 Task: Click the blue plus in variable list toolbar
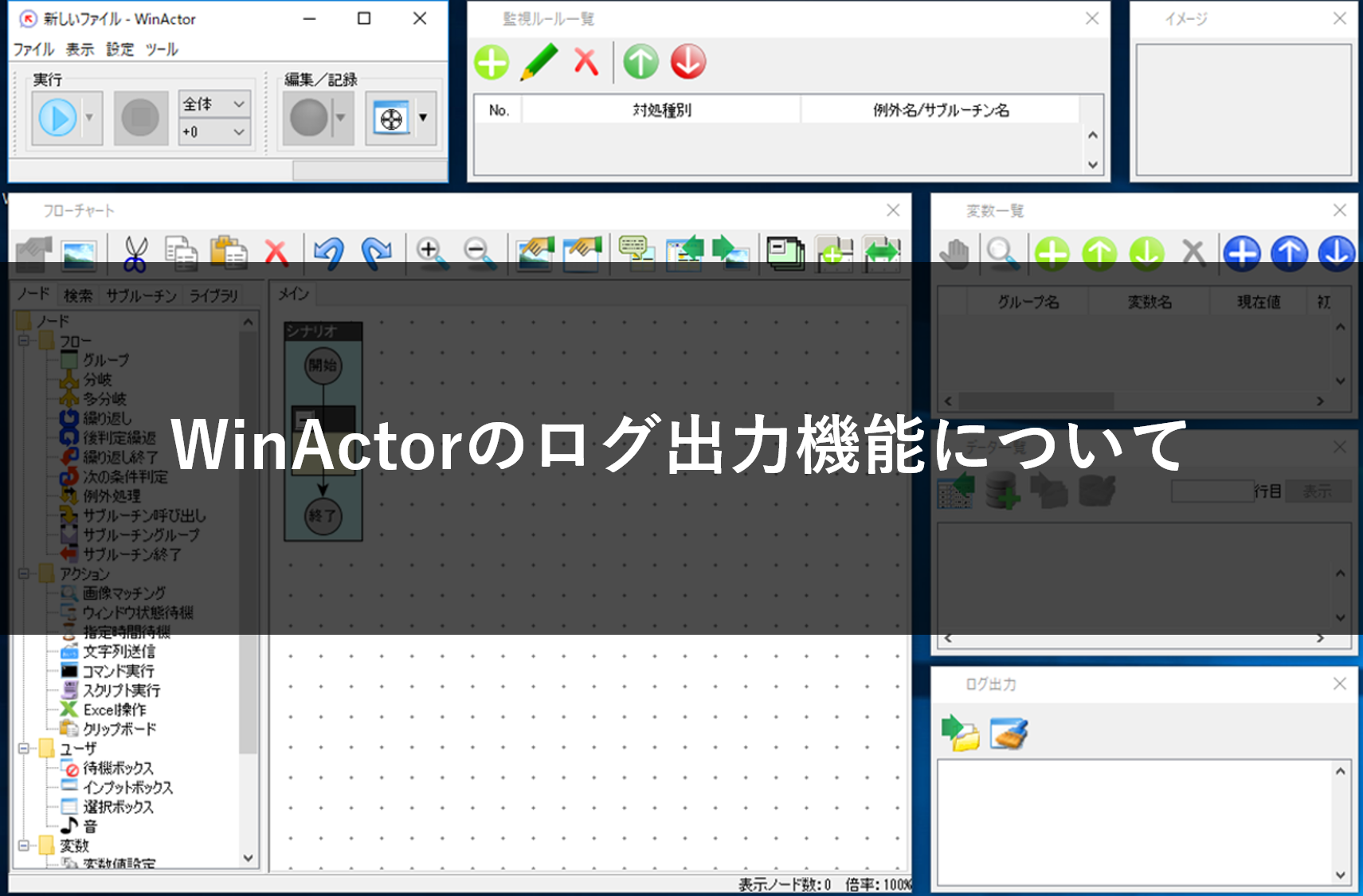click(x=1242, y=253)
